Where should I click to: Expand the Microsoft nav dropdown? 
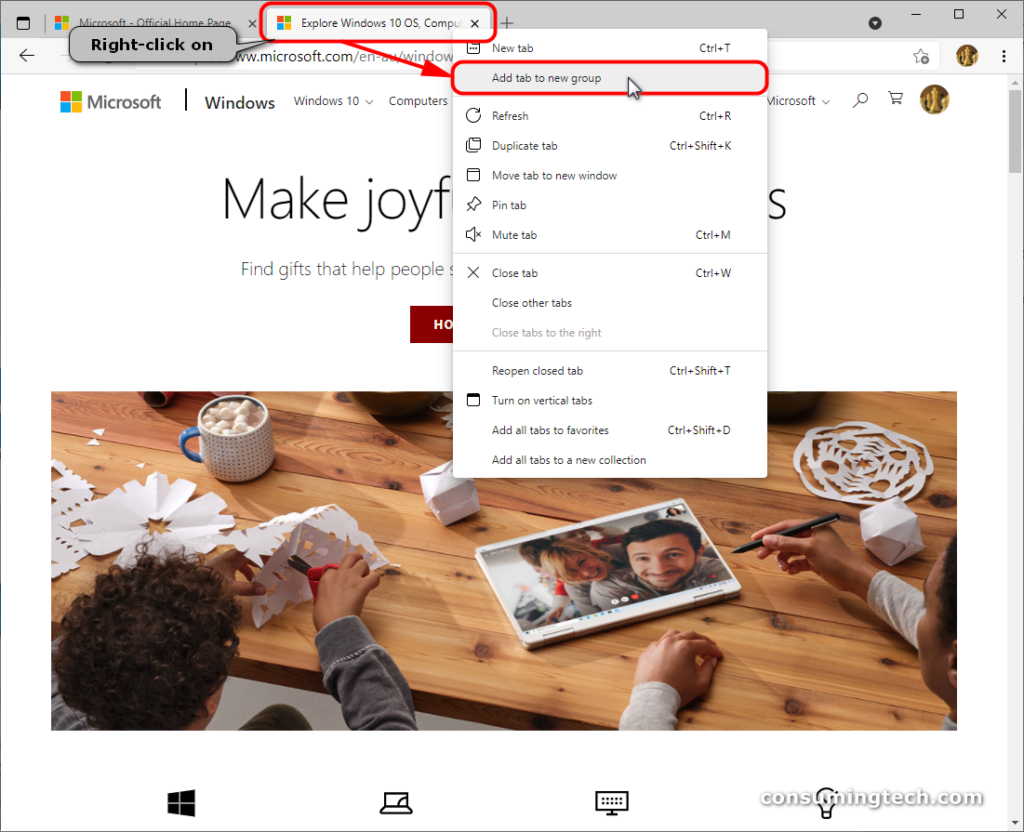pyautogui.click(x=797, y=101)
